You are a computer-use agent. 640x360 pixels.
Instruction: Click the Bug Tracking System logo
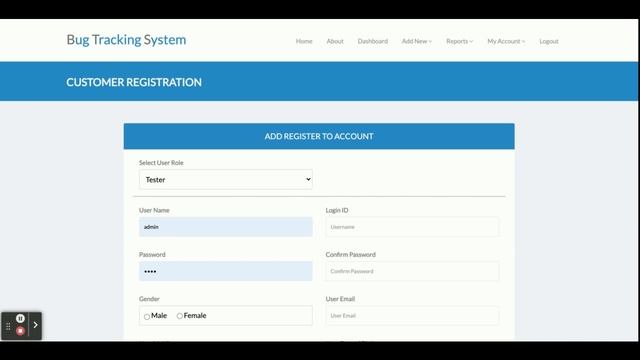(x=126, y=40)
